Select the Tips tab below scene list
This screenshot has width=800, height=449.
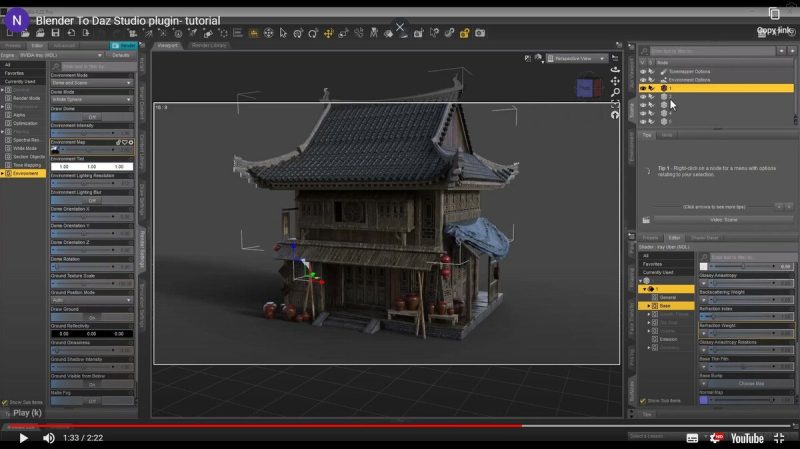(x=647, y=135)
